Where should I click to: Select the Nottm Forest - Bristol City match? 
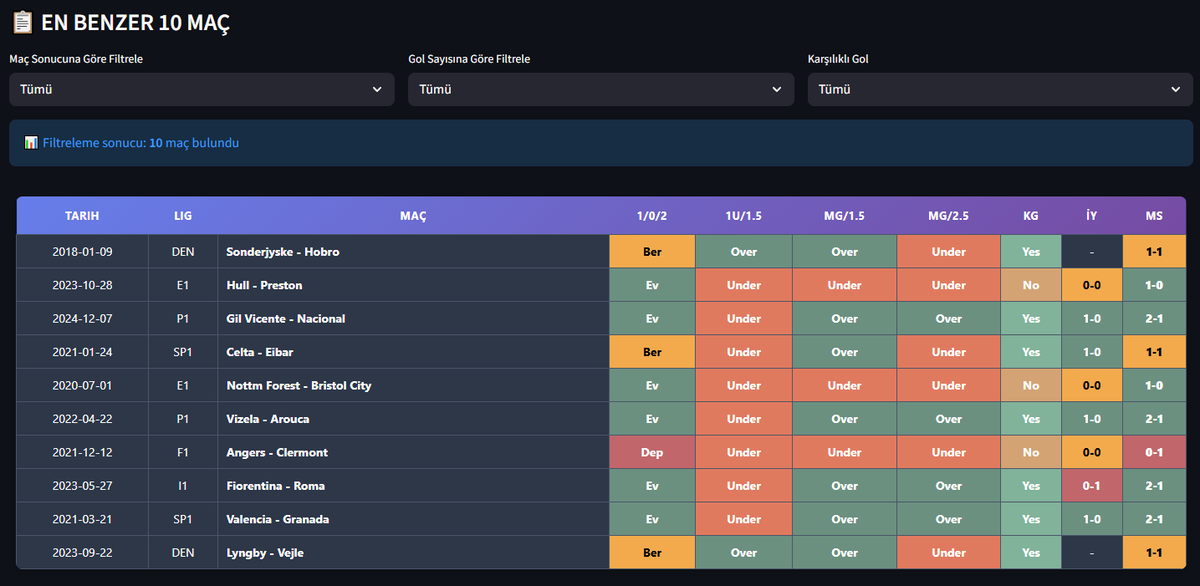[299, 385]
